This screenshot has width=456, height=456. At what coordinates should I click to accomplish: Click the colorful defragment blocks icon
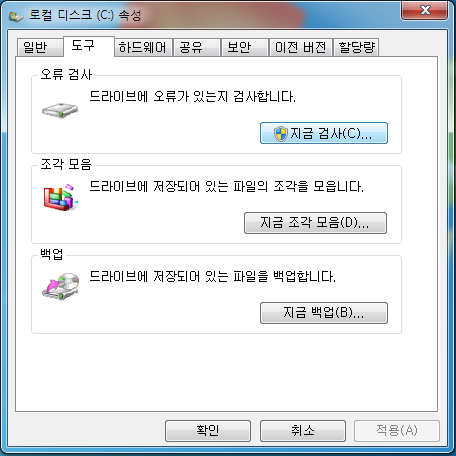click(x=60, y=197)
